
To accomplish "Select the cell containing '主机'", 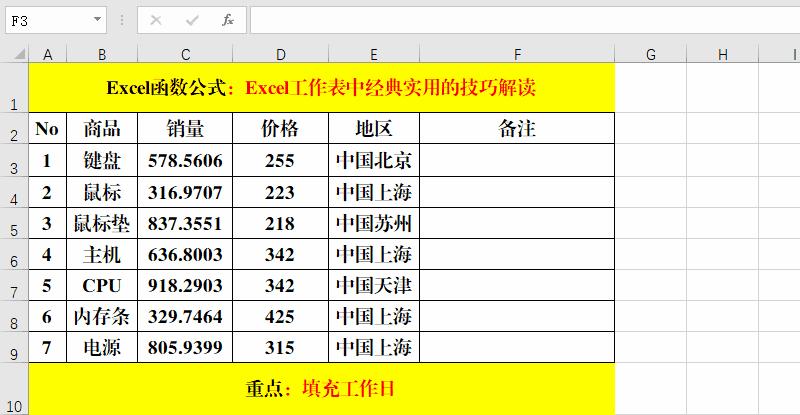I will click(x=102, y=254).
